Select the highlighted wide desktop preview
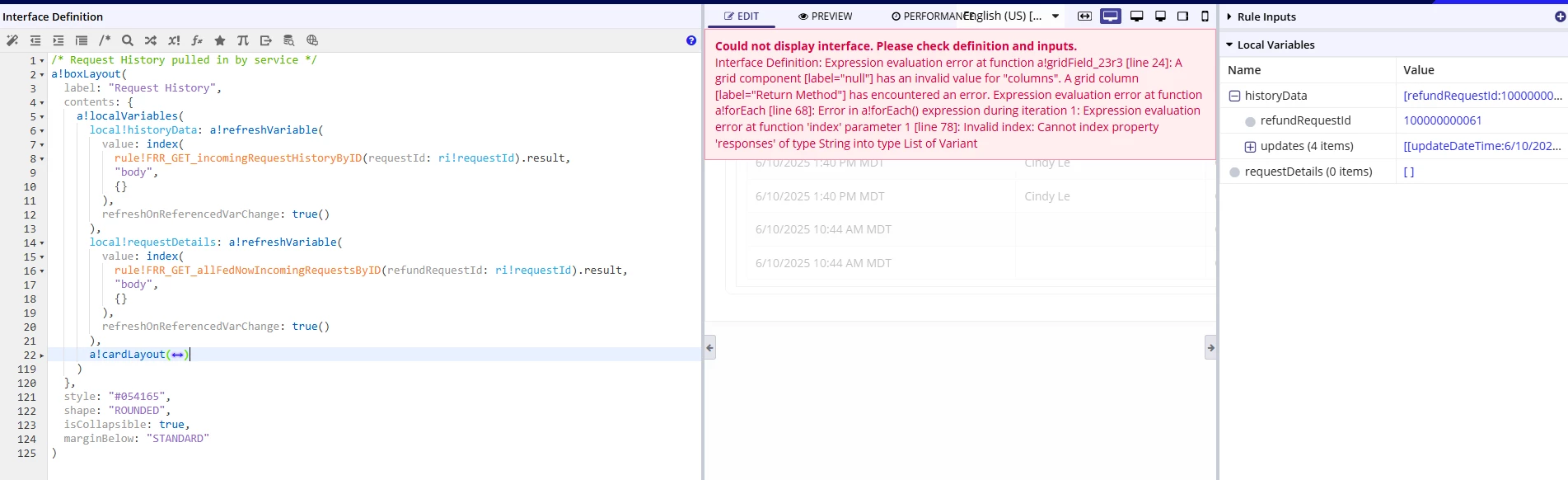Screen dimensions: 1568x480 (1111, 16)
